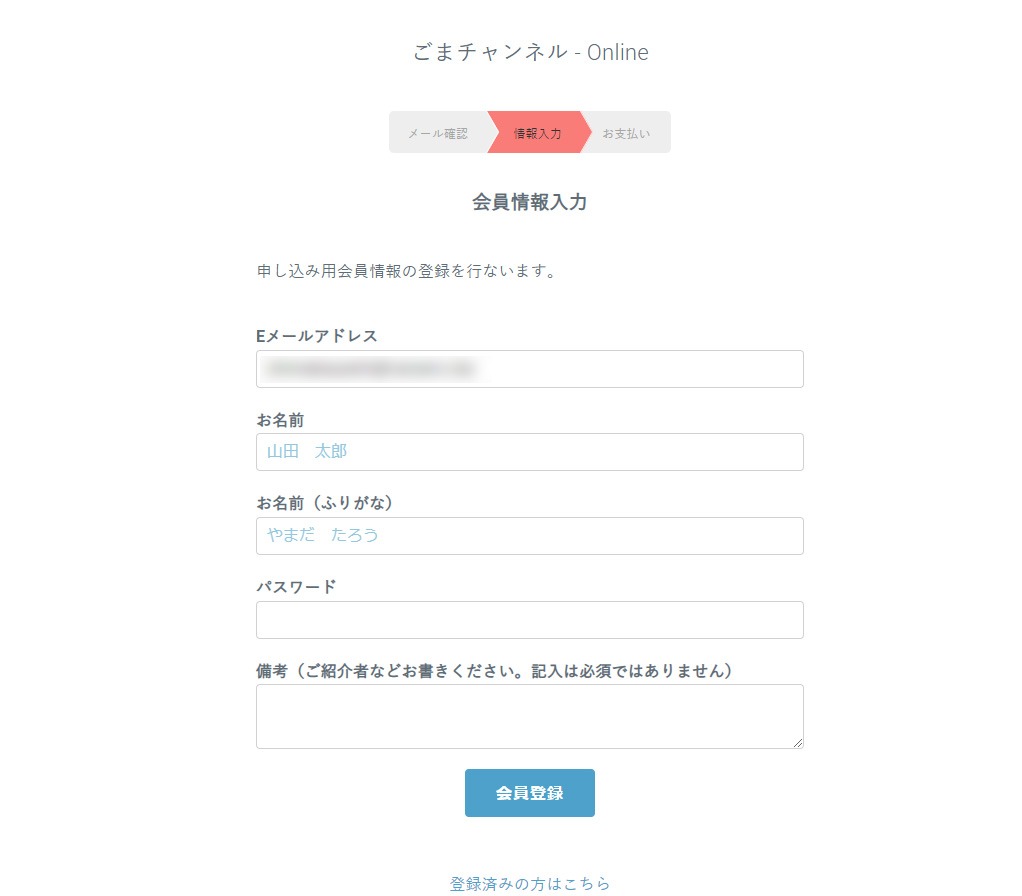Image resolution: width=1022 pixels, height=896 pixels.
Task: Click into the お名前 field with 山田 太郎 placeholder
Action: pyautogui.click(x=530, y=452)
